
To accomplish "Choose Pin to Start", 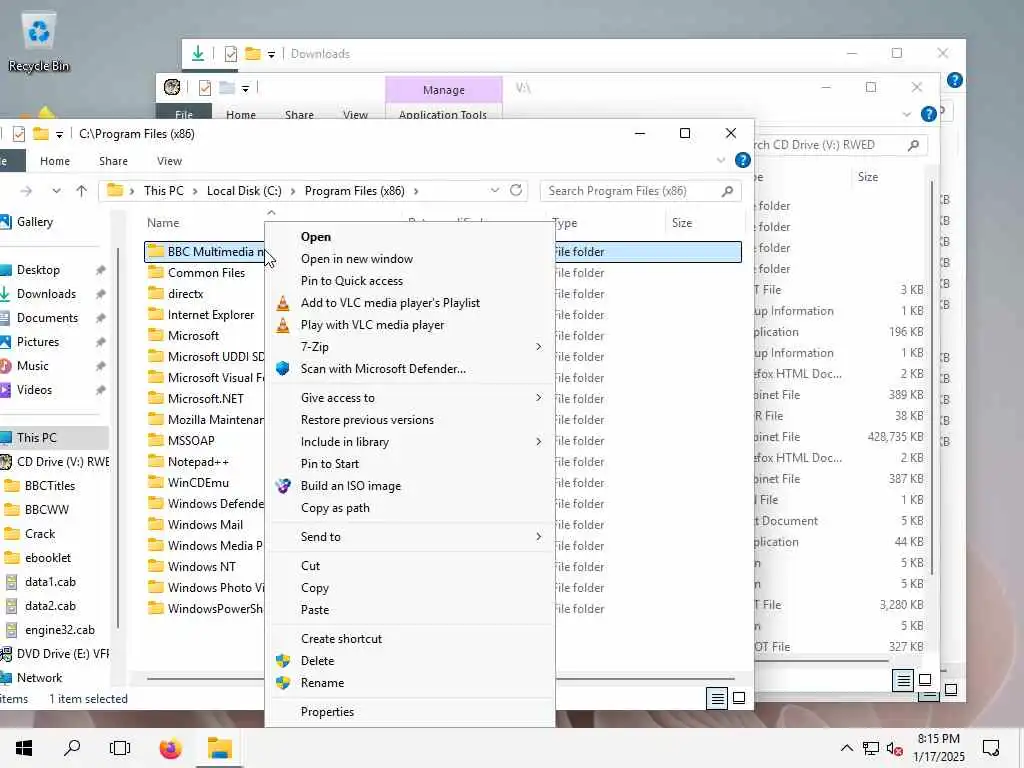I will point(409,464).
